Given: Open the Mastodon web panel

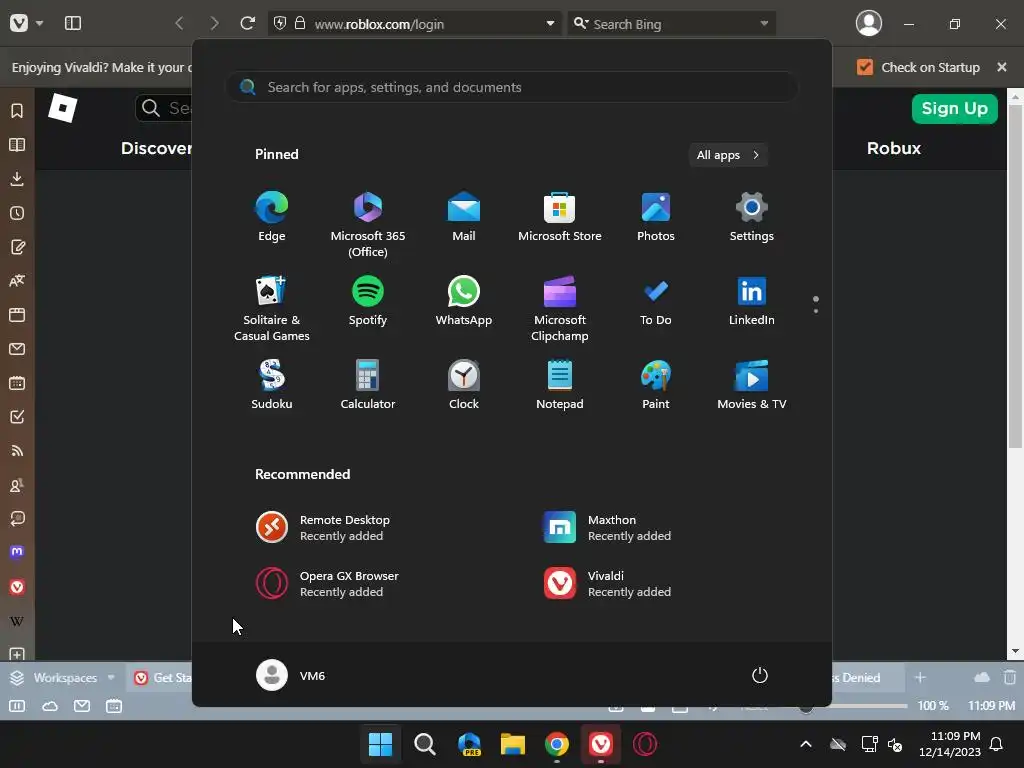Looking at the screenshot, I should [17, 552].
